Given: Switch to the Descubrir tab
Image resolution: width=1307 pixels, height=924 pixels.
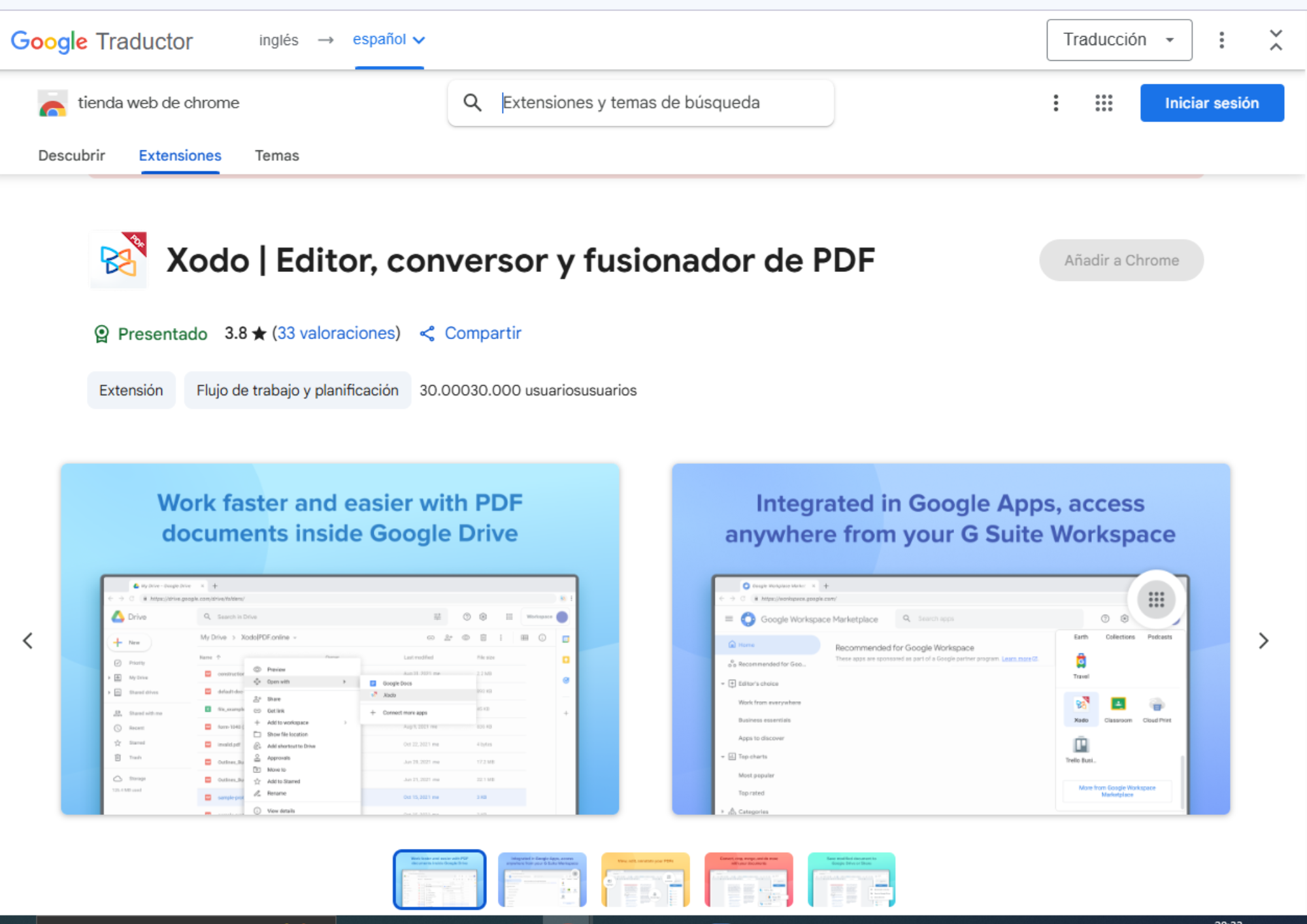Looking at the screenshot, I should point(71,156).
